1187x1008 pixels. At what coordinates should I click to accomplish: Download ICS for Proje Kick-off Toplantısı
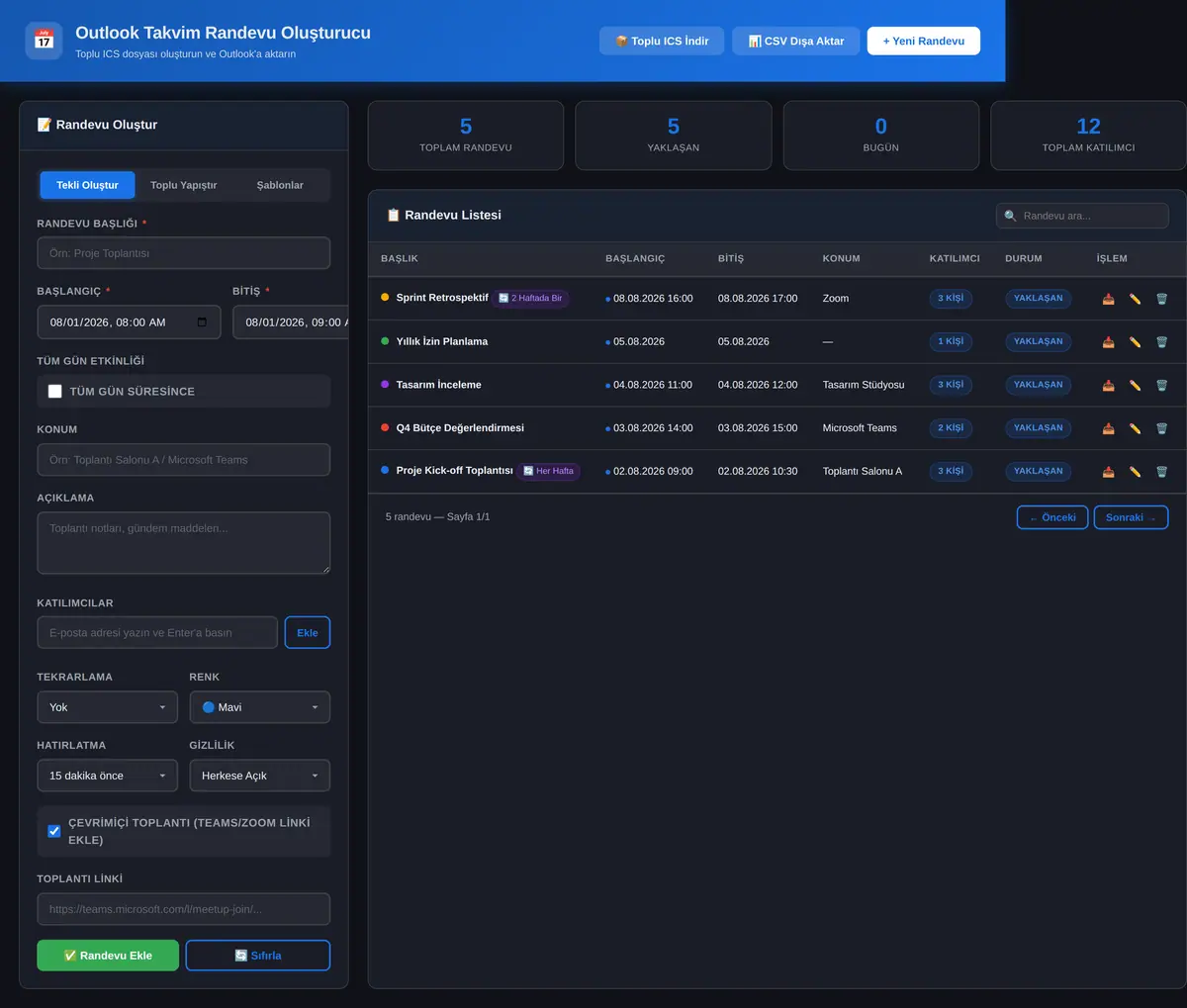click(1108, 472)
